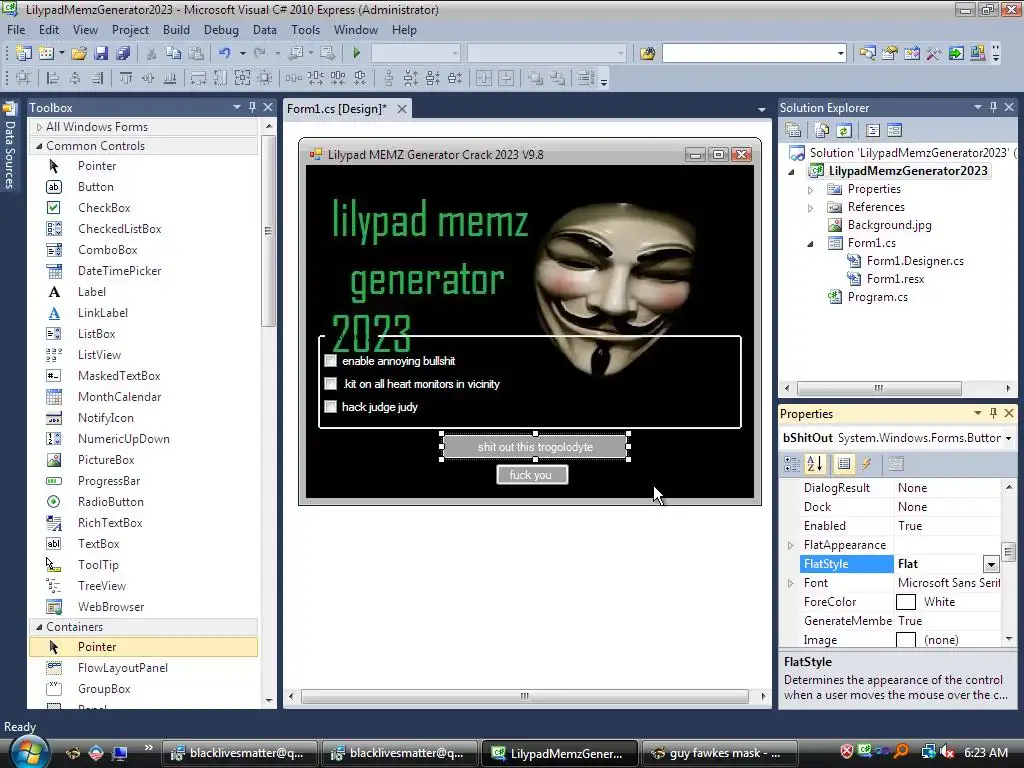Click the Copy toolbar icon
This screenshot has width=1024, height=768.
point(173,53)
